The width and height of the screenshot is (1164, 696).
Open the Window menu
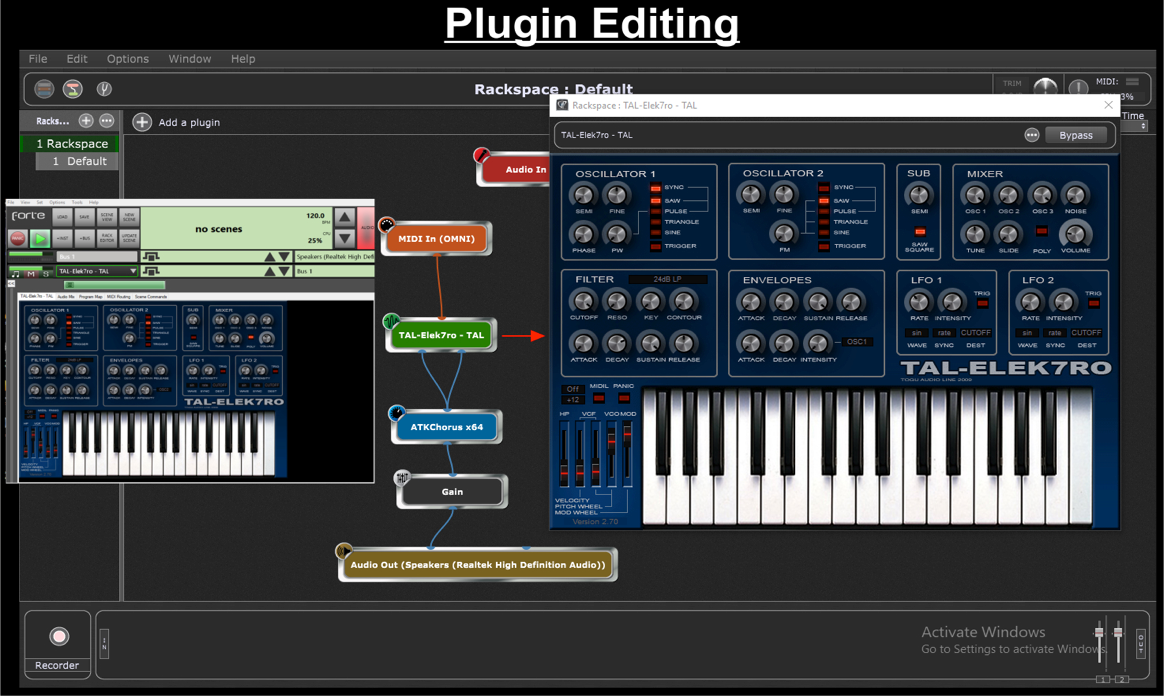(189, 59)
